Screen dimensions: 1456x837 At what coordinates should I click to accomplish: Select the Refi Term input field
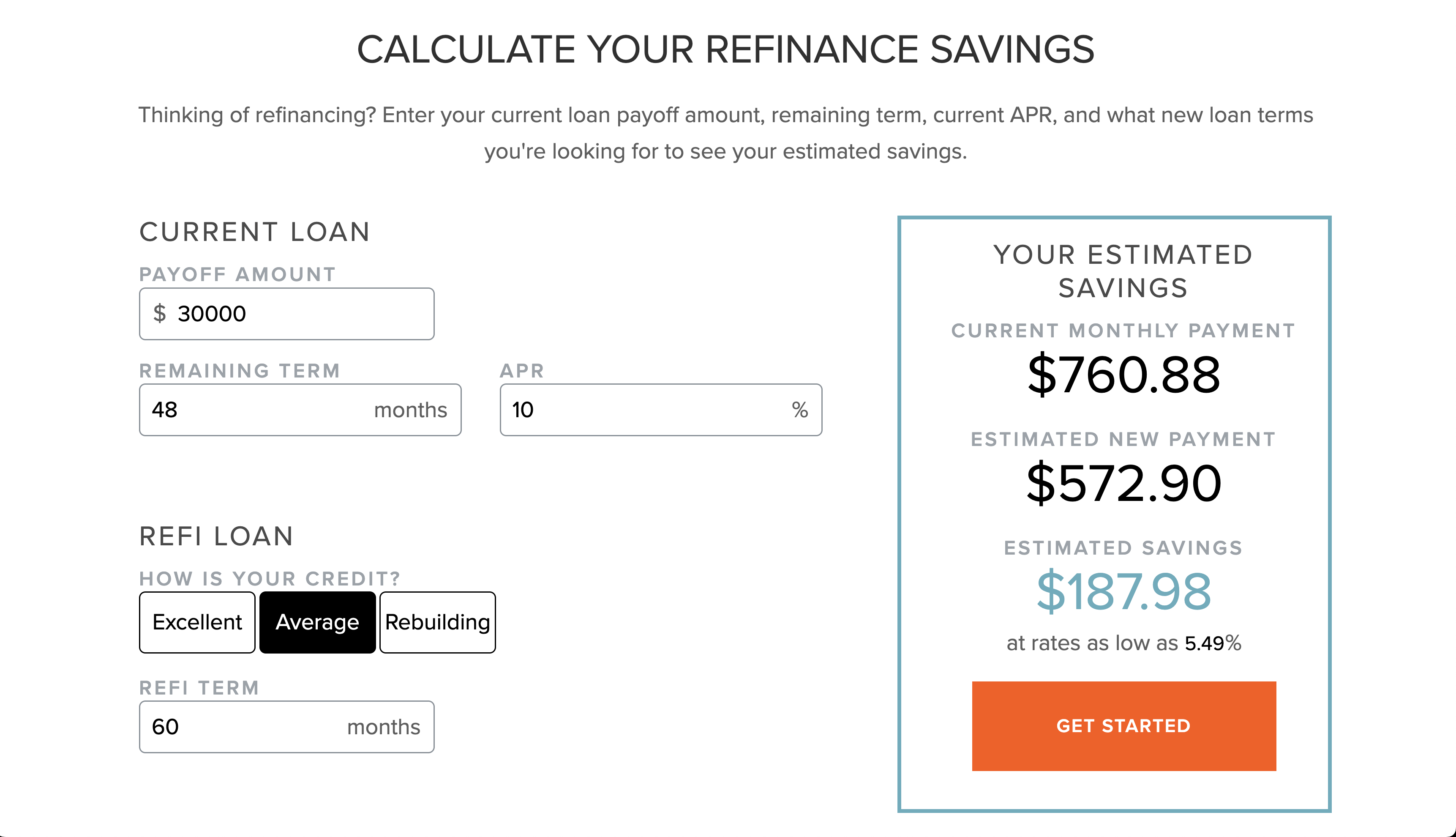[241, 727]
